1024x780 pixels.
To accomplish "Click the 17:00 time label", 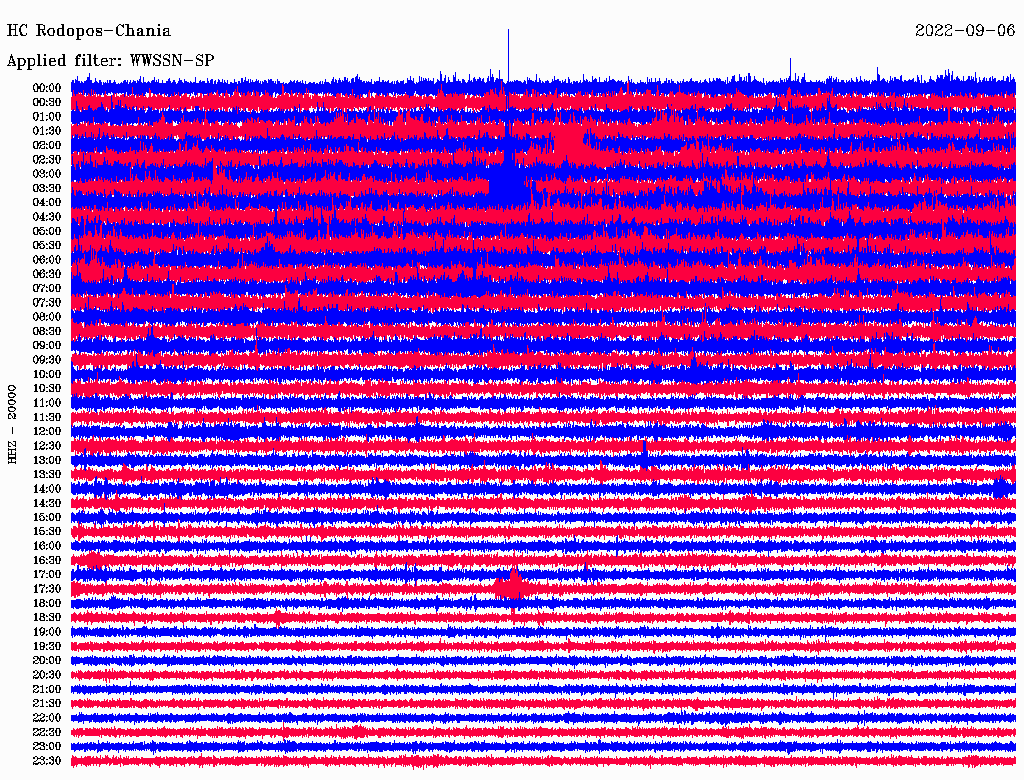I will click(46, 575).
